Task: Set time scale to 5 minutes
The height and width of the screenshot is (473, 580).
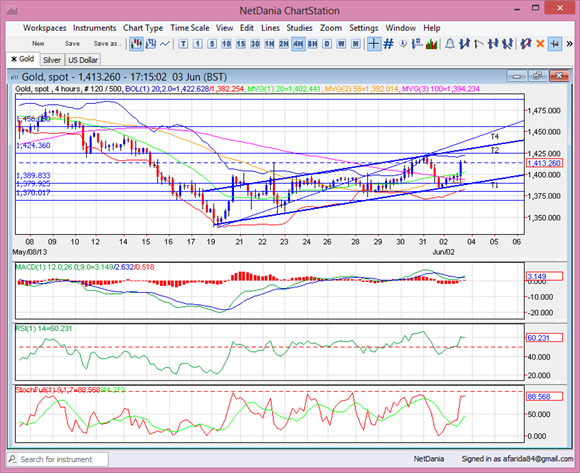Action: 212,44
